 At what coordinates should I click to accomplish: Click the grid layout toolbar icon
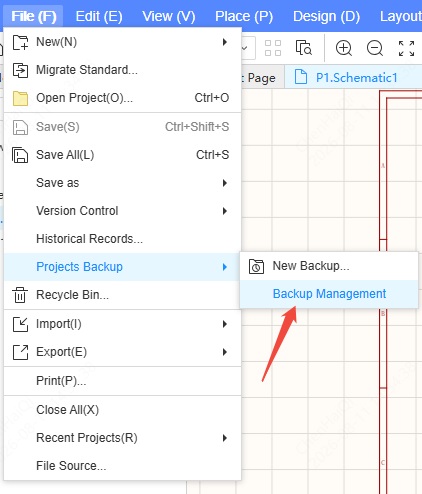[273, 48]
